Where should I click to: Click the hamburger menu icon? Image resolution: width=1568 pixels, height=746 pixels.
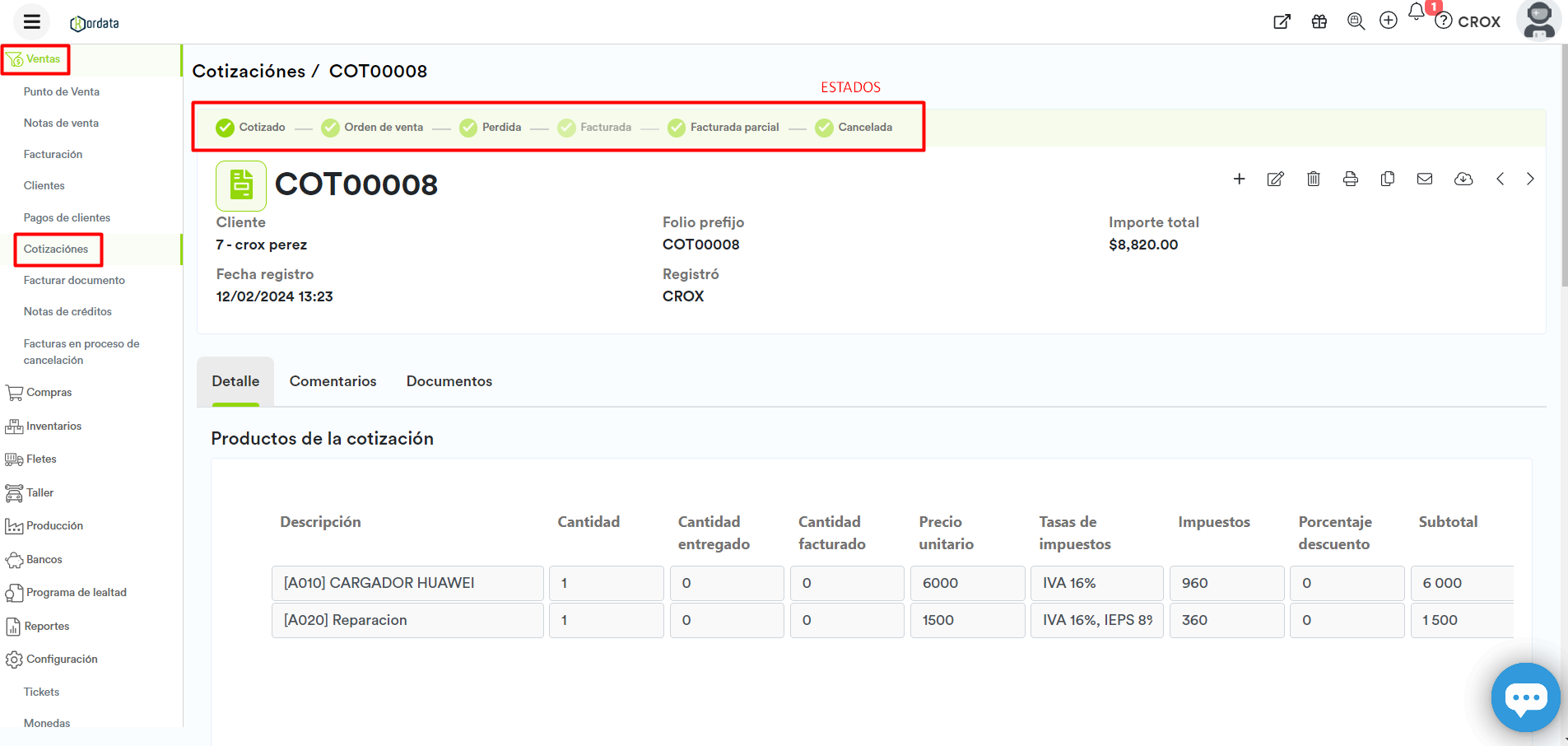pos(31,22)
